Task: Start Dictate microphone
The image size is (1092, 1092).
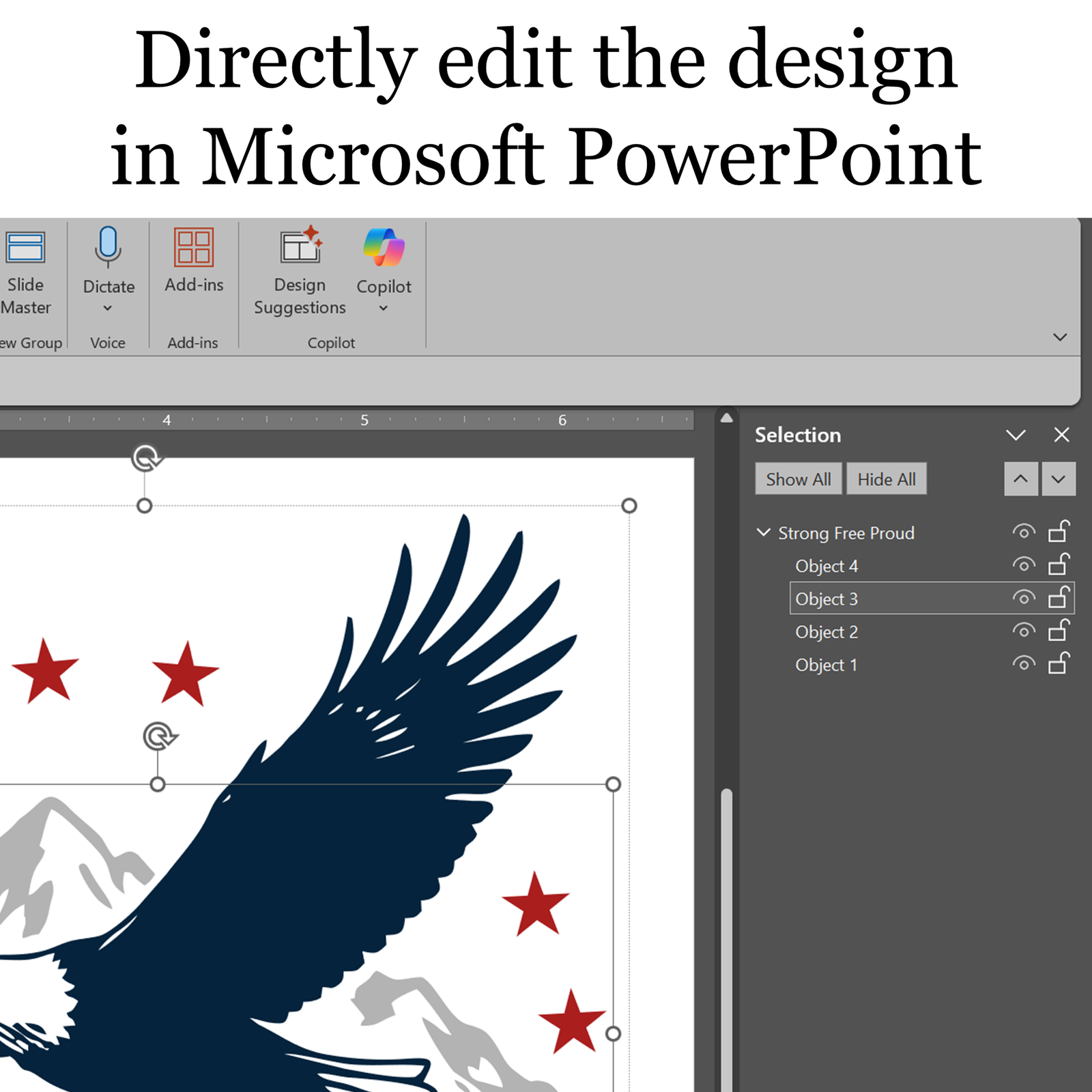Action: [x=108, y=248]
